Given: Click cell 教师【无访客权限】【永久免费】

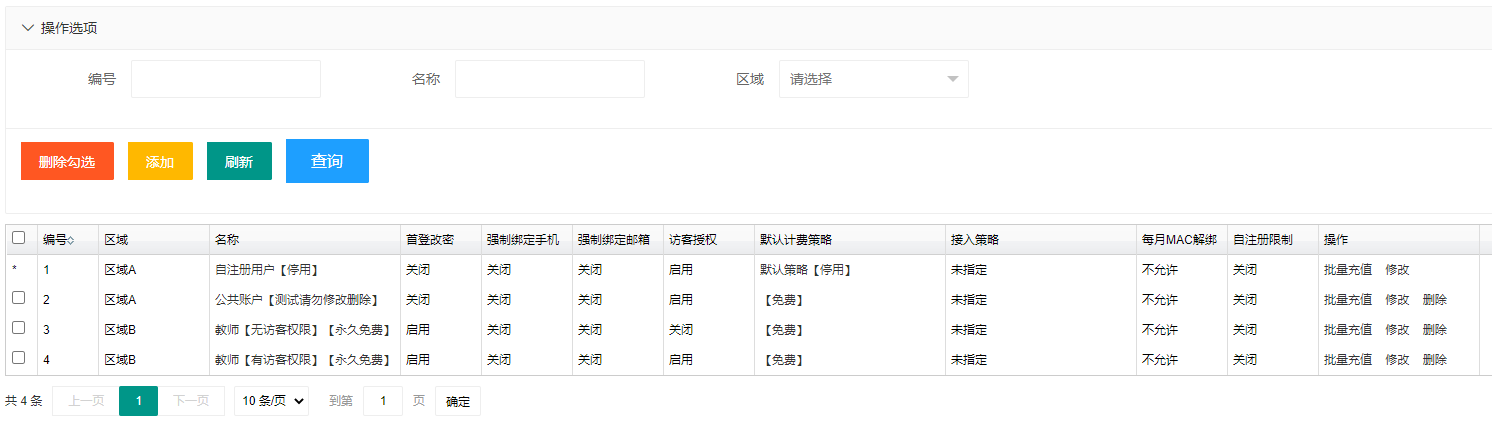Looking at the screenshot, I should (304, 330).
